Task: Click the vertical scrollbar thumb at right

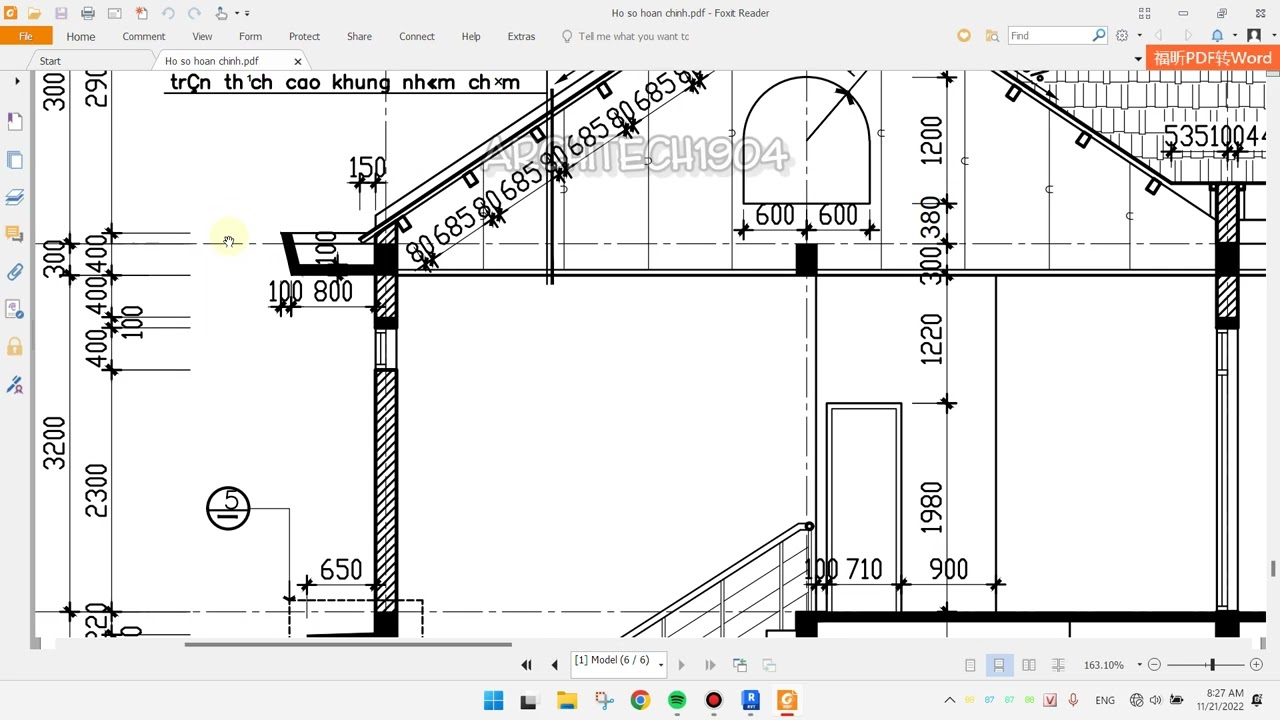Action: [x=1273, y=569]
